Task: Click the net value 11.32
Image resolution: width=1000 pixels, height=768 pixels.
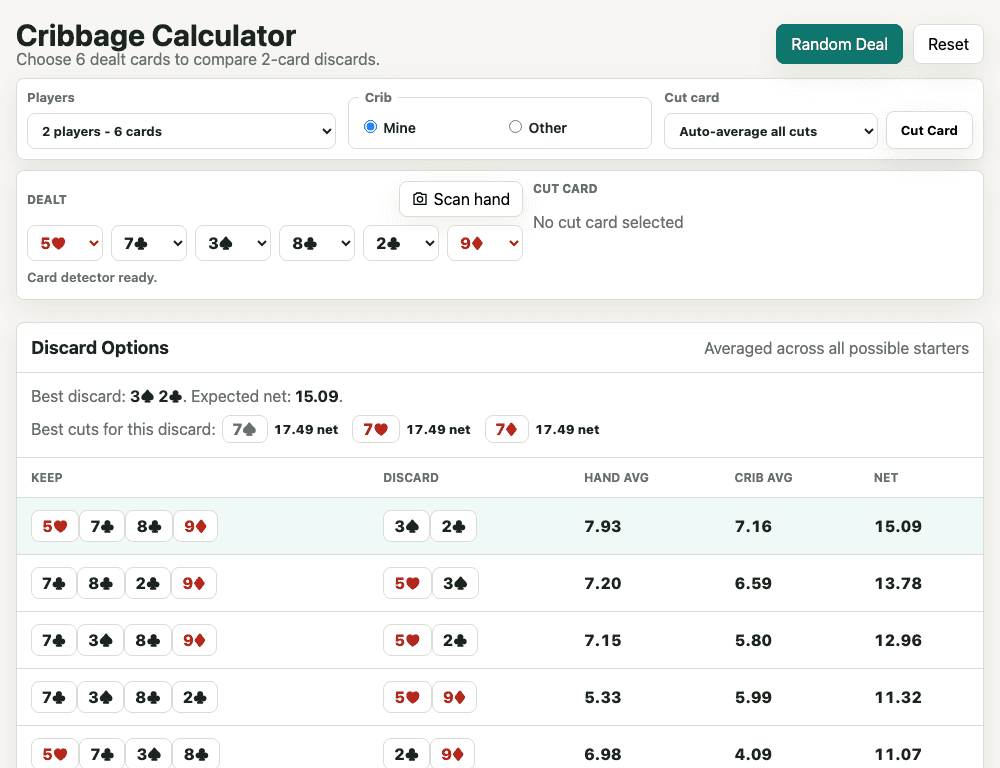Action: [898, 697]
